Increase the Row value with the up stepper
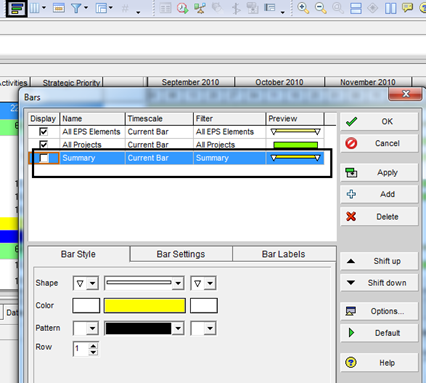The image size is (426, 383). [93, 346]
